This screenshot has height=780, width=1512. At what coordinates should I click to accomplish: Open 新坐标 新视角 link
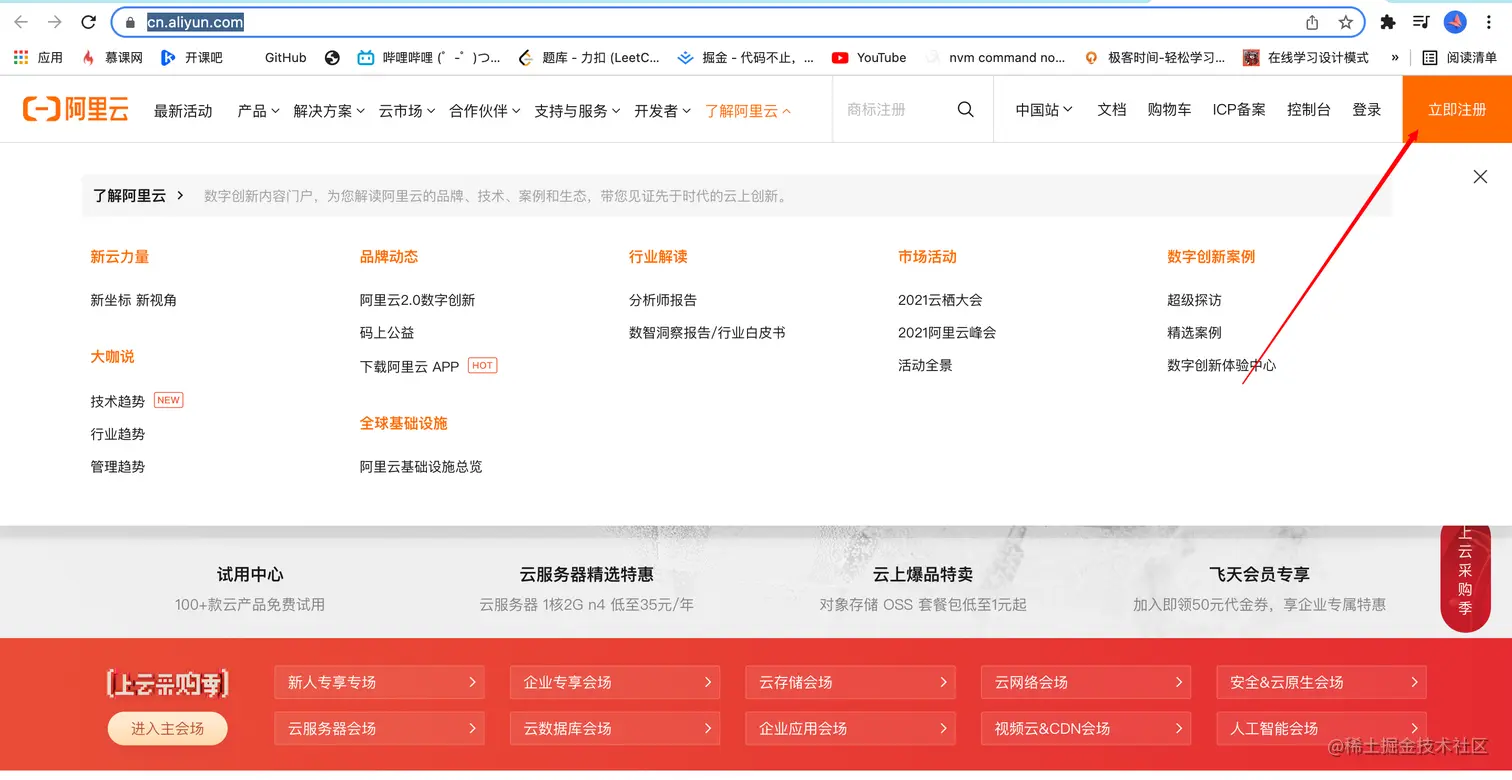coord(133,300)
